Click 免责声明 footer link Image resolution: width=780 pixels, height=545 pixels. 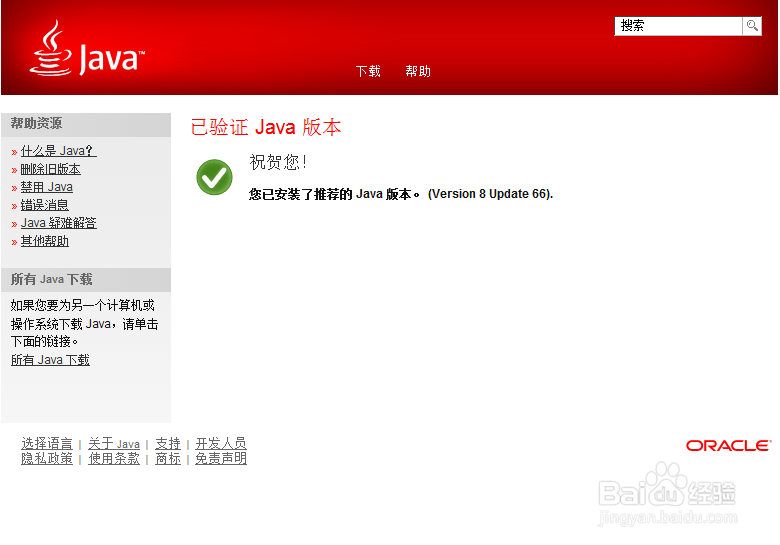point(221,458)
